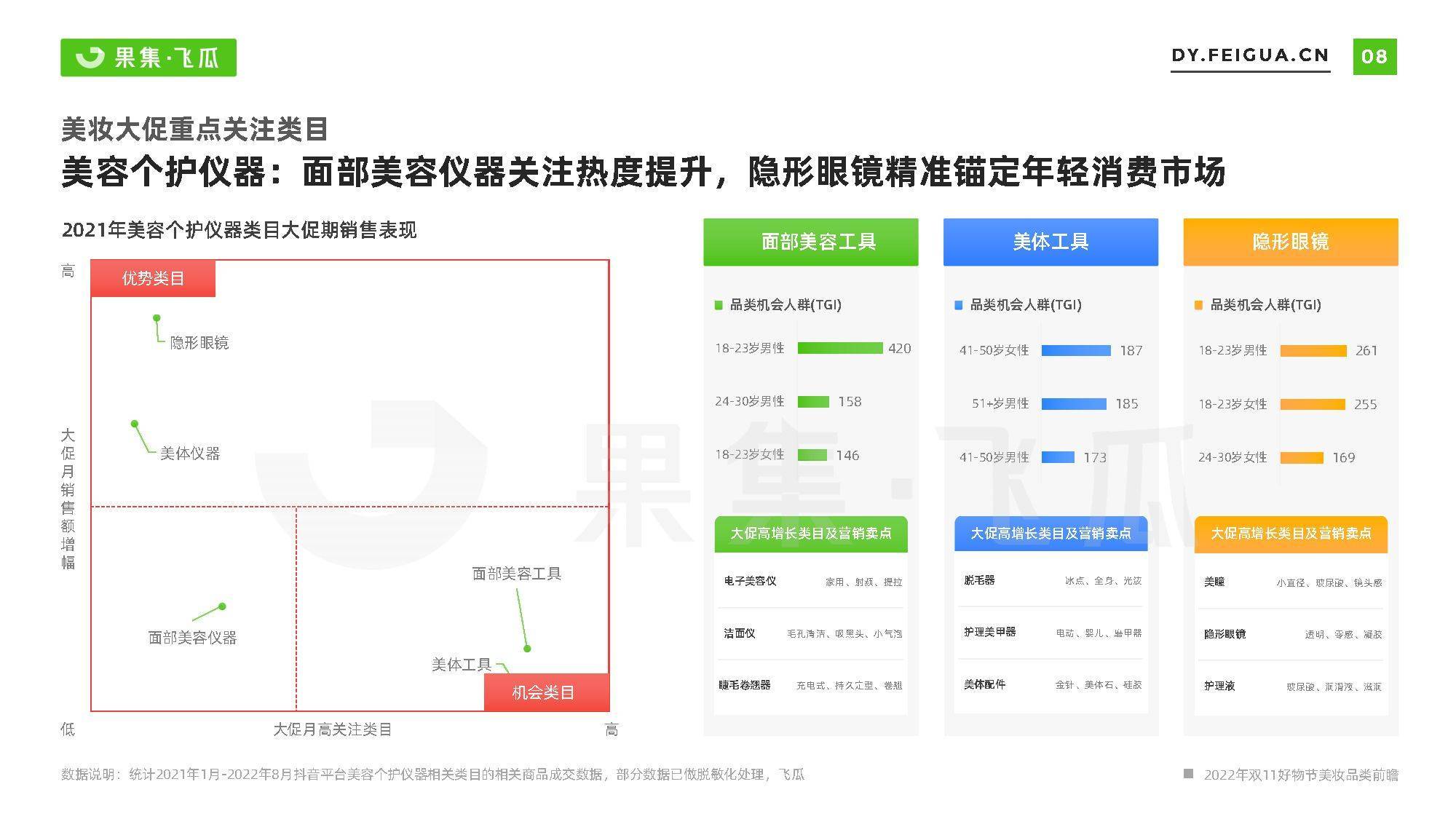This screenshot has height=819, width=1456.
Task: Click the value 187 in blue card
Action: [x=1131, y=351]
